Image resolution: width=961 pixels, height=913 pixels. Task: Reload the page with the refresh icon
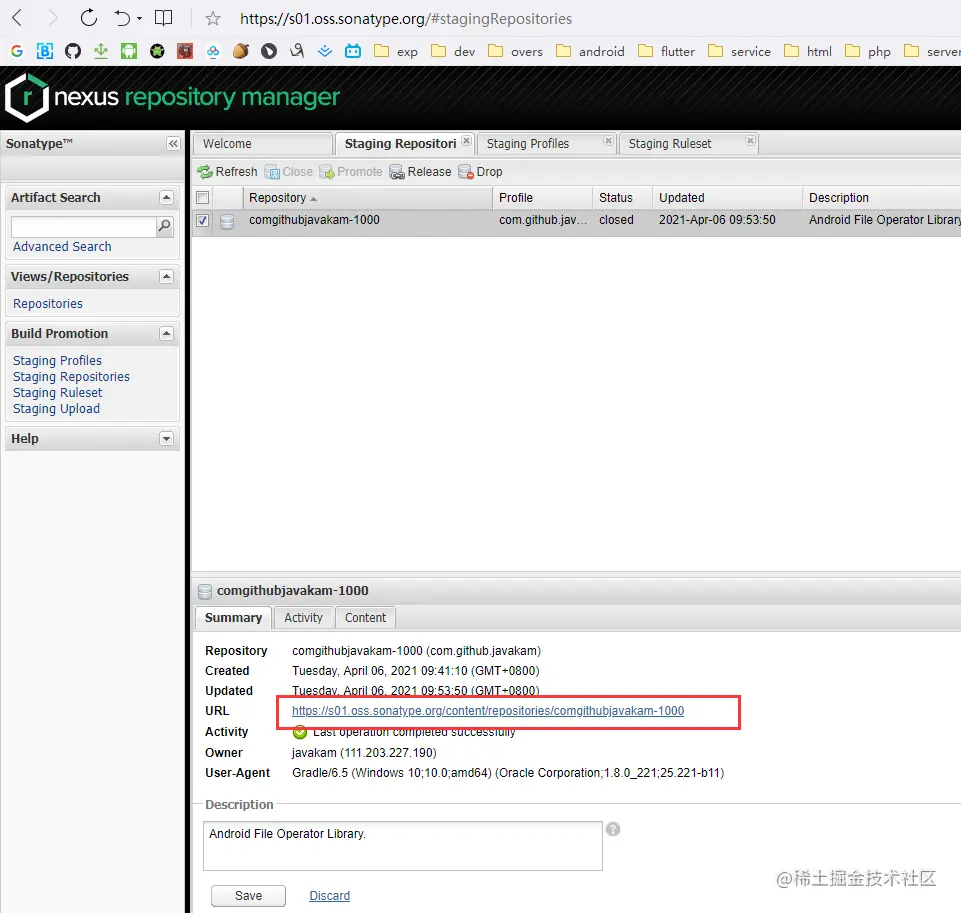point(89,18)
